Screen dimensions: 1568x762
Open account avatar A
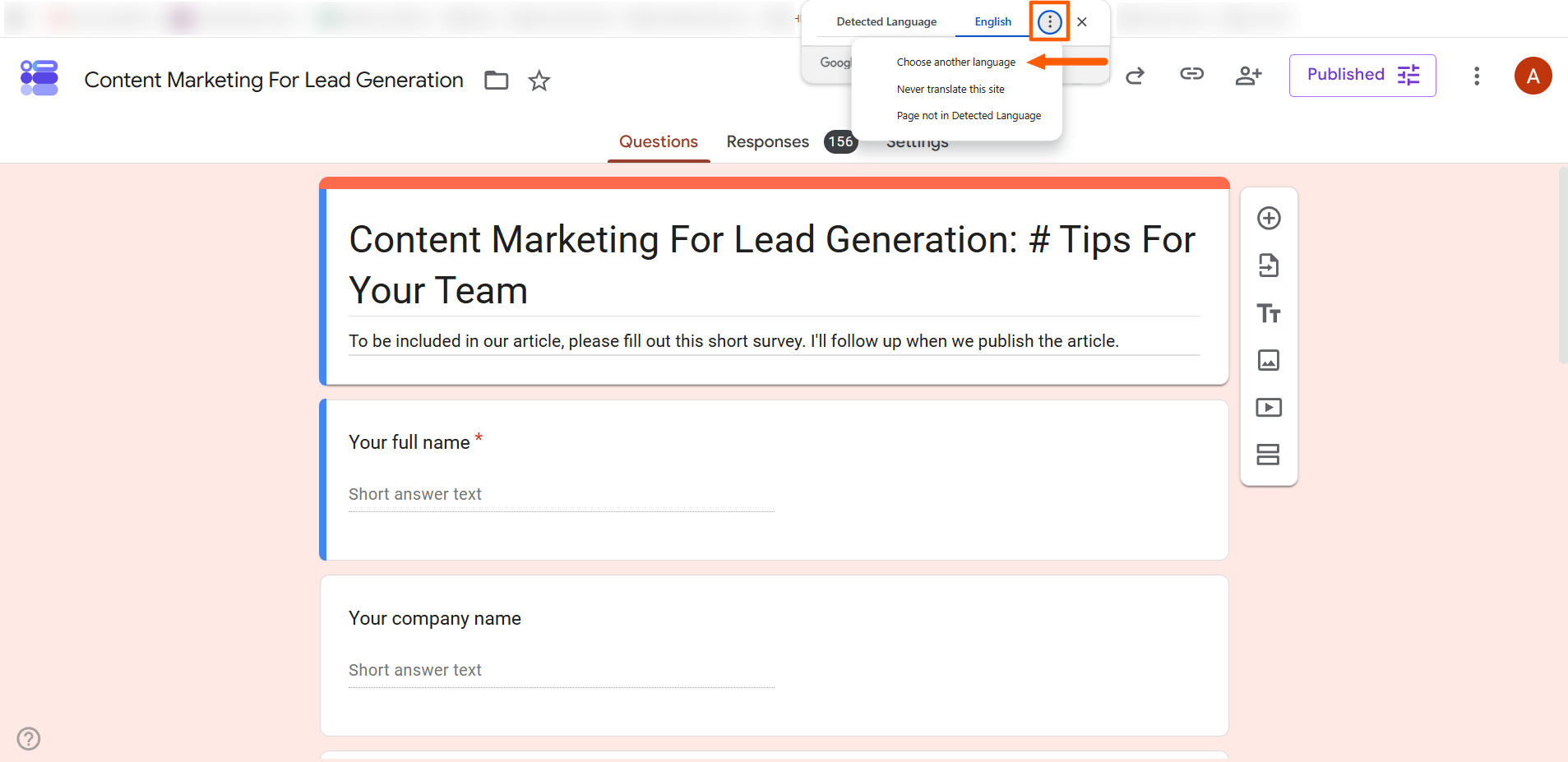pos(1533,76)
